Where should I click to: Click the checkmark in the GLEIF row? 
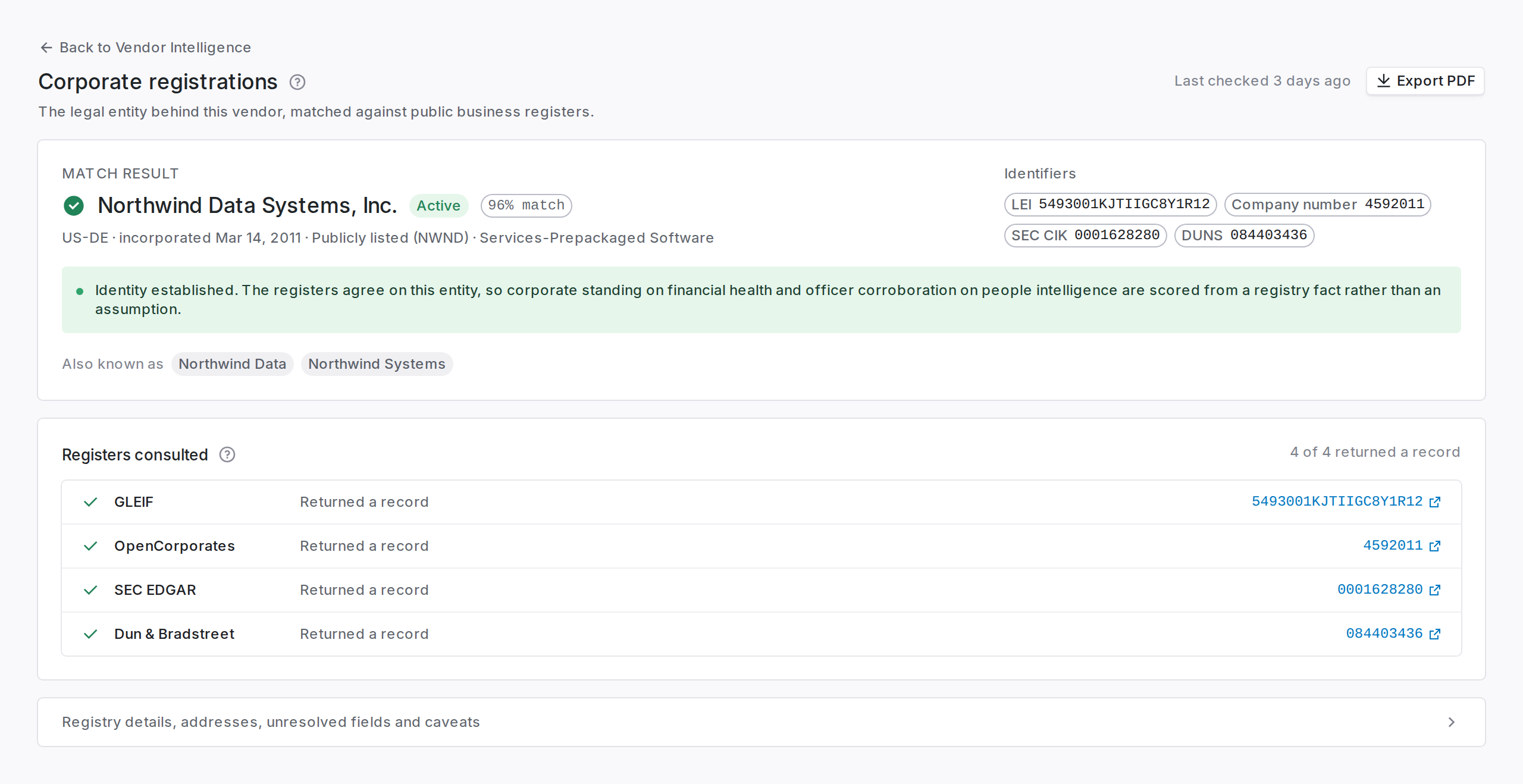[x=90, y=502]
